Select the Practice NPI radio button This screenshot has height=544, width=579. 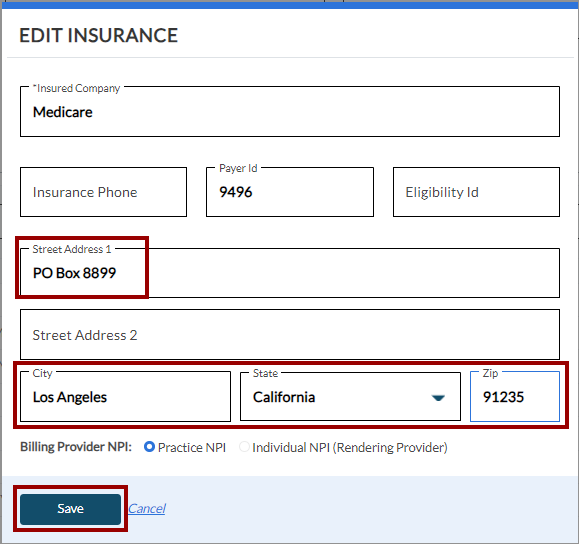point(149,447)
